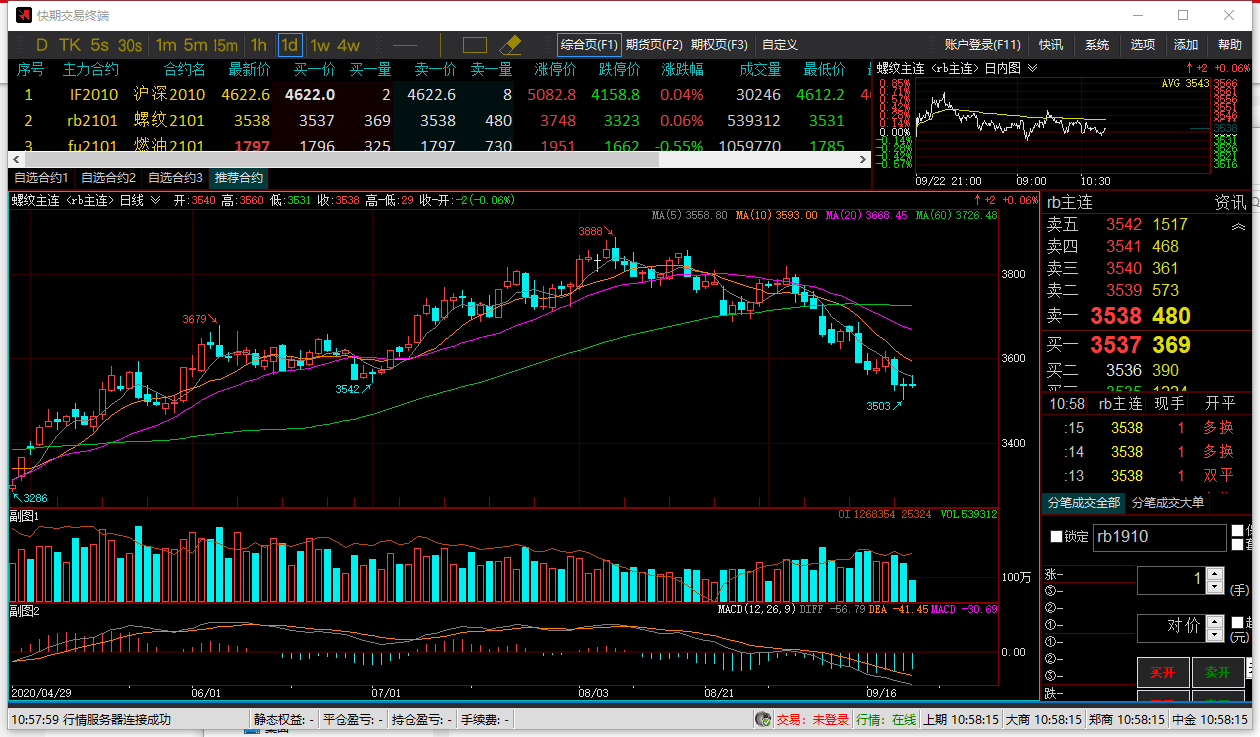Increase order quantity with up stepper
The height and width of the screenshot is (737, 1260).
pyautogui.click(x=1215, y=574)
